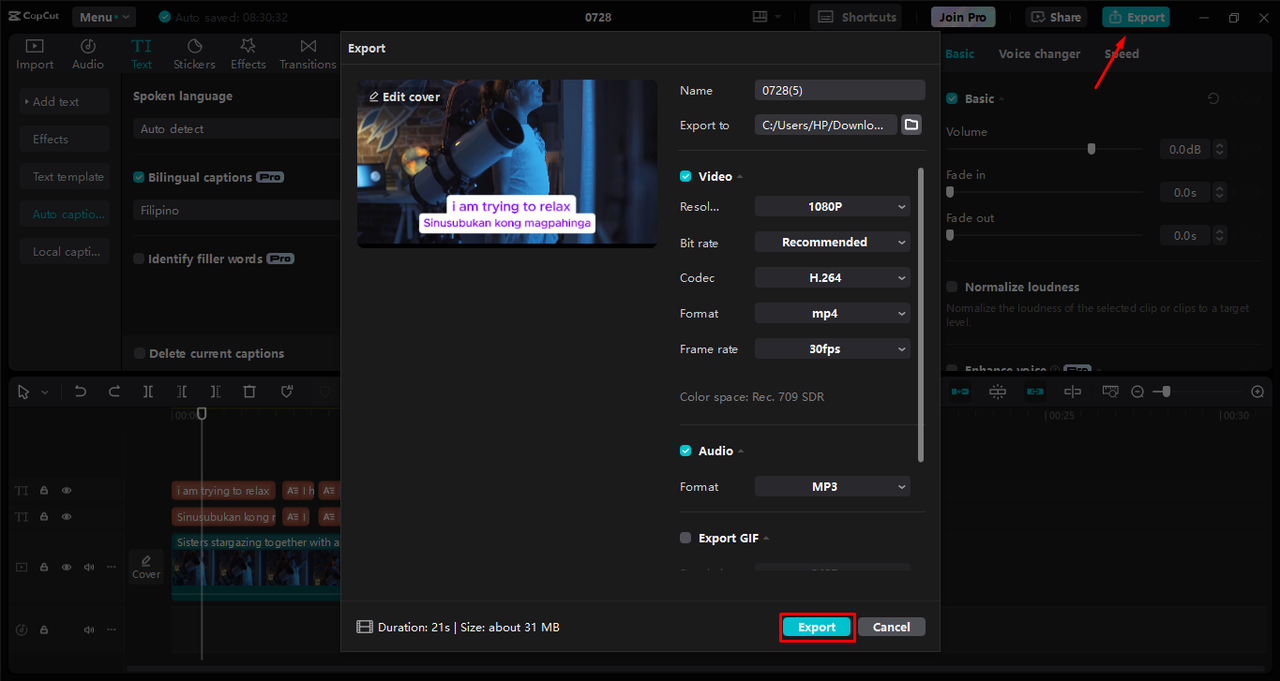Cancel the Export dialog

click(x=891, y=627)
